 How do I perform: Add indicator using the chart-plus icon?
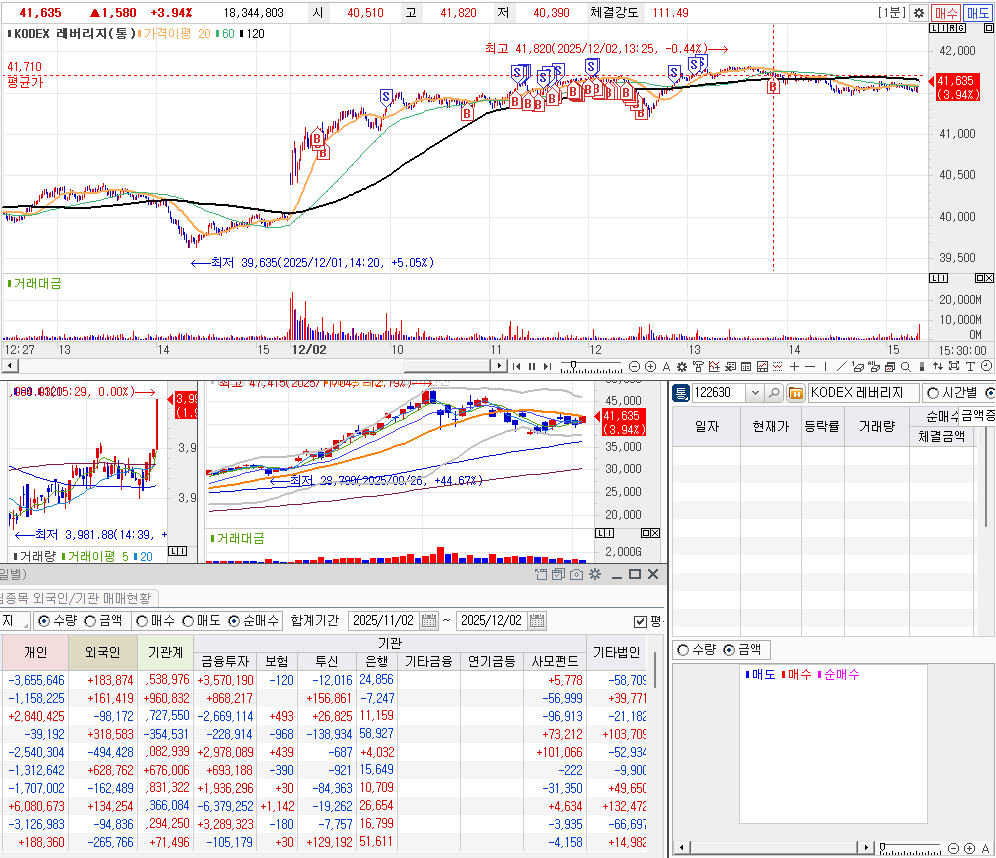coord(715,366)
